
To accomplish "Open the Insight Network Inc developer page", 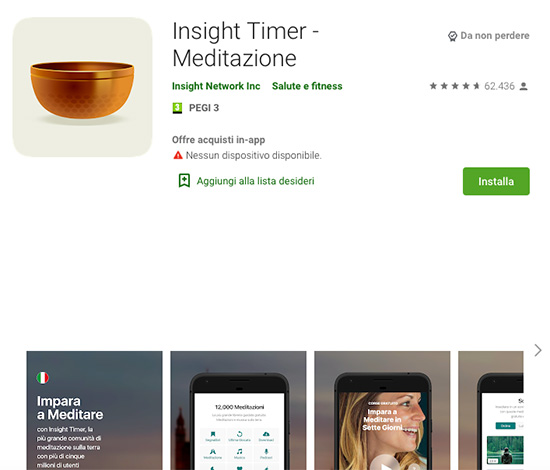I will 216,86.
